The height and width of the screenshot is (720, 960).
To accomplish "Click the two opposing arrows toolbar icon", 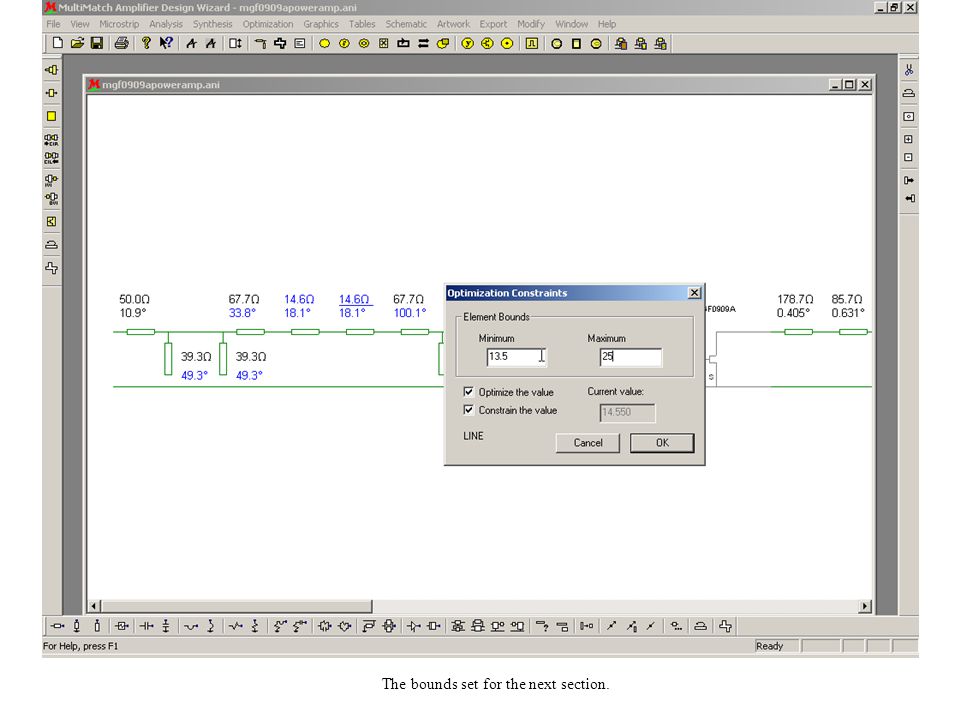I will pyautogui.click(x=423, y=43).
